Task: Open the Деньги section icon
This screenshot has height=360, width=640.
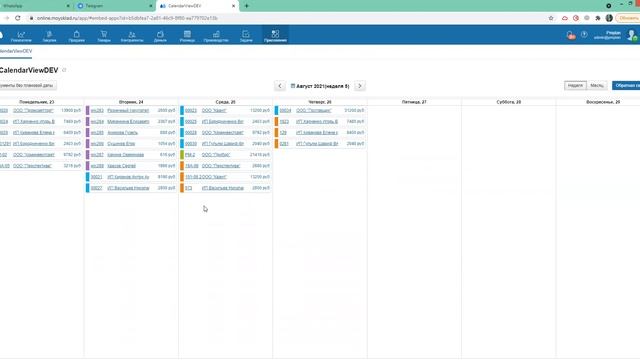Action: click(160, 36)
